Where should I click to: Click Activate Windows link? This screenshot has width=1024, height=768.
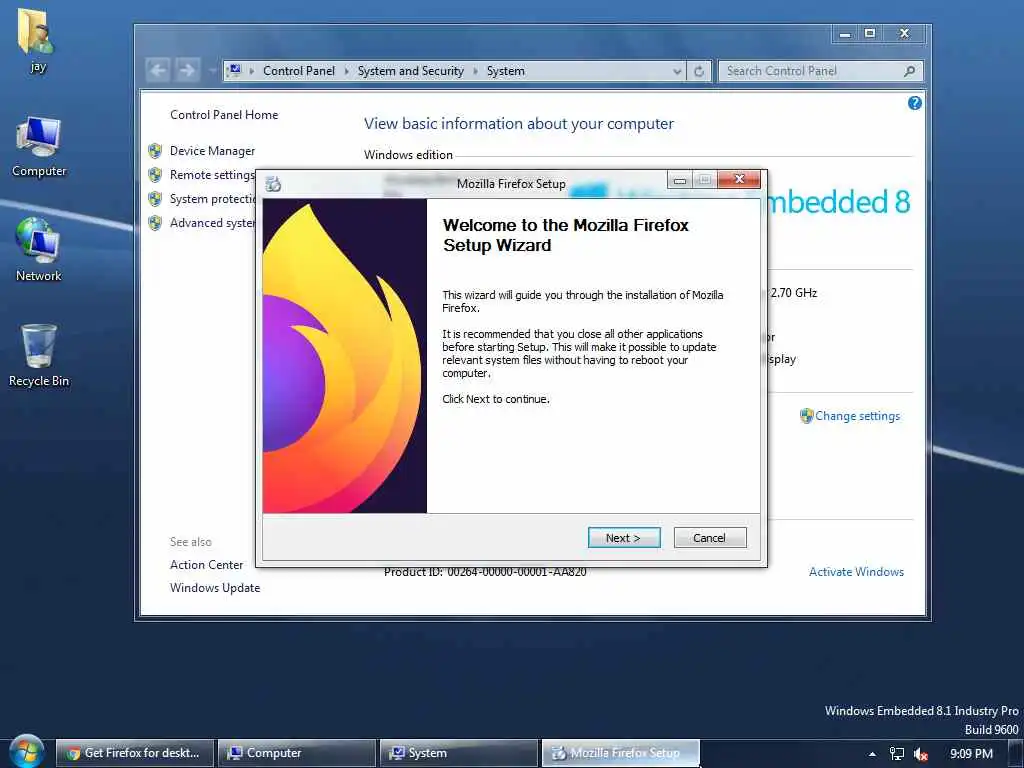tap(856, 571)
